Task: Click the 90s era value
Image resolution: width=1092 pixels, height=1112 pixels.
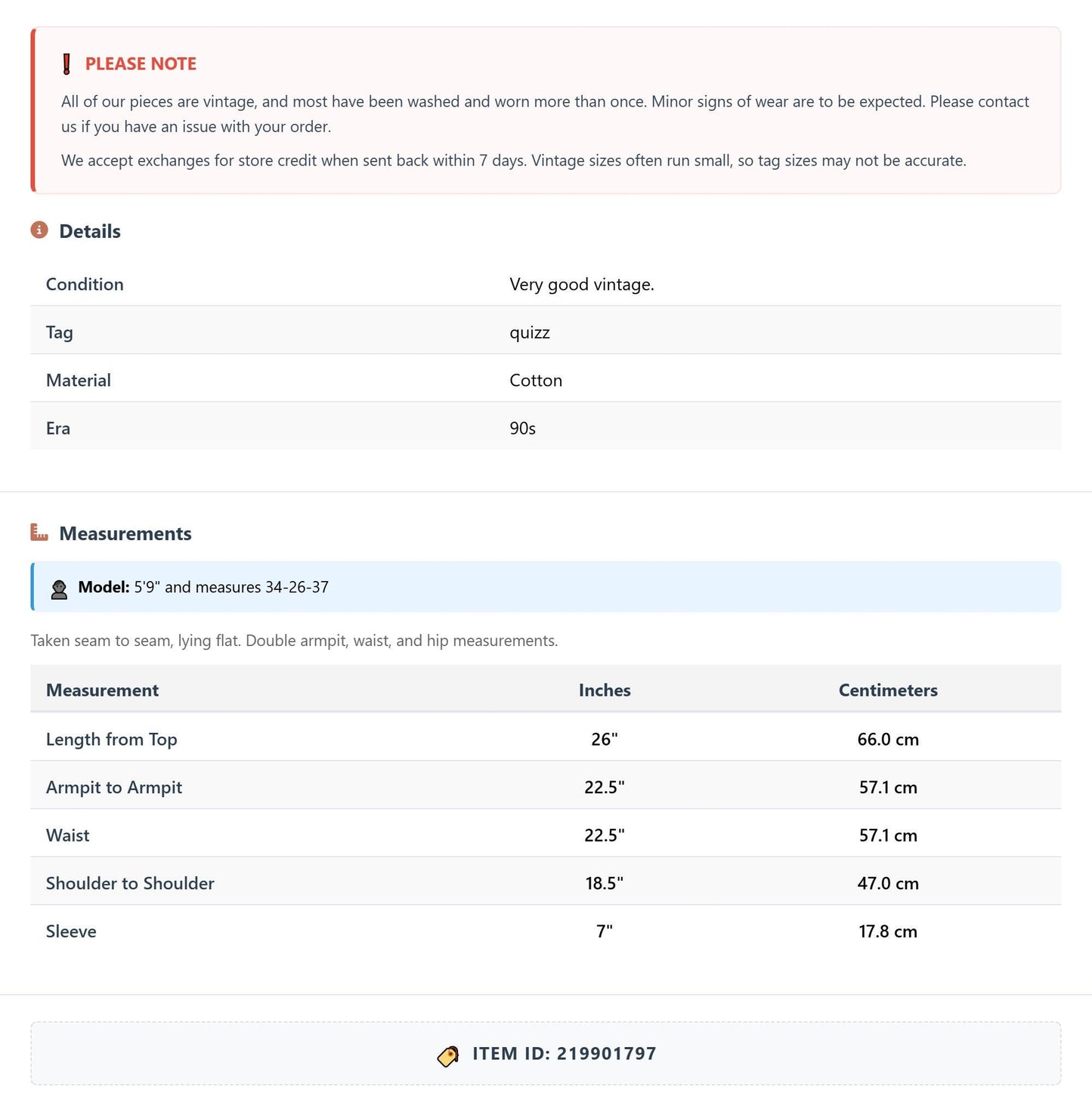Action: 522,428
